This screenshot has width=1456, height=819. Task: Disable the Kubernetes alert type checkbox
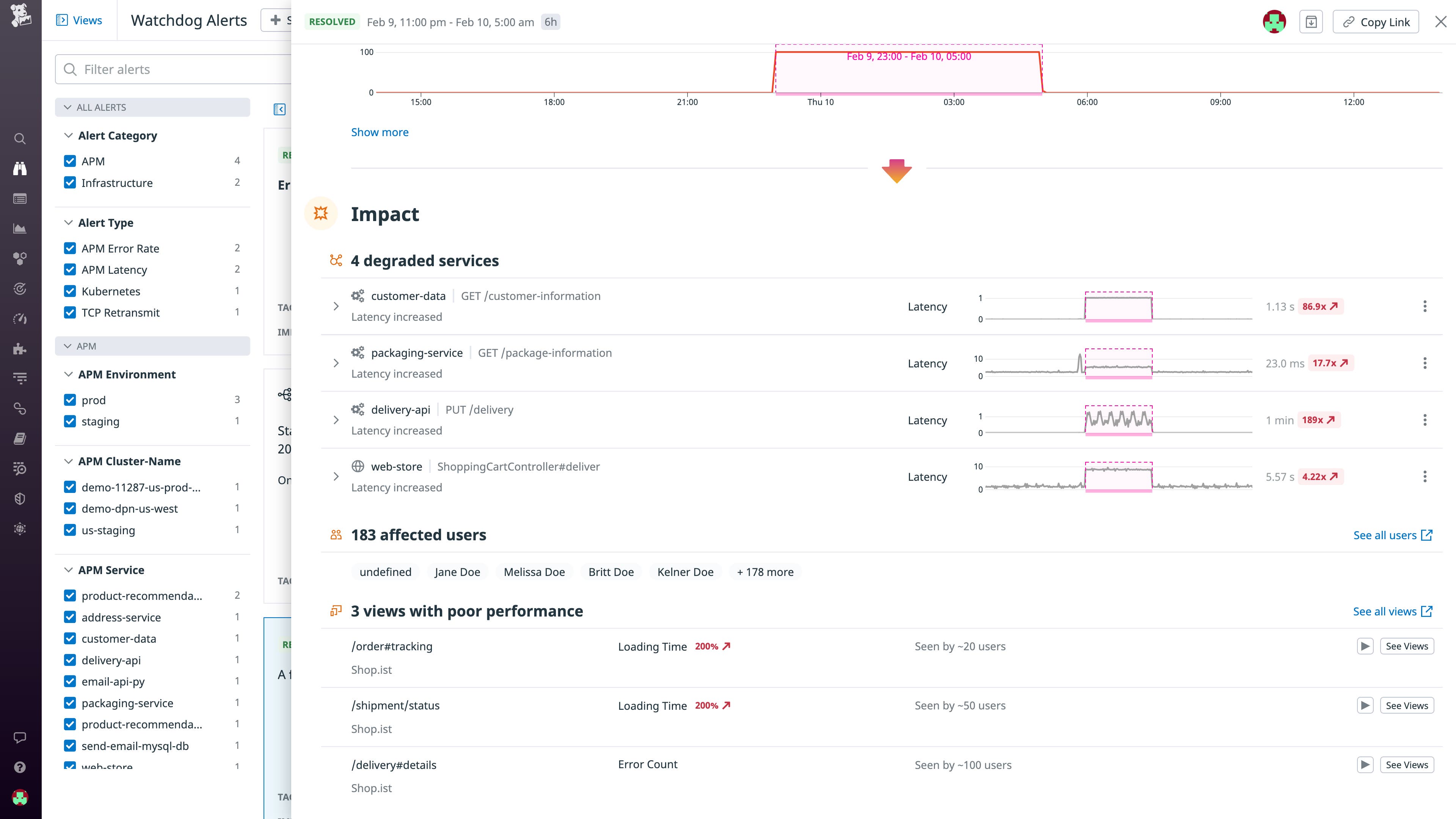tap(69, 290)
